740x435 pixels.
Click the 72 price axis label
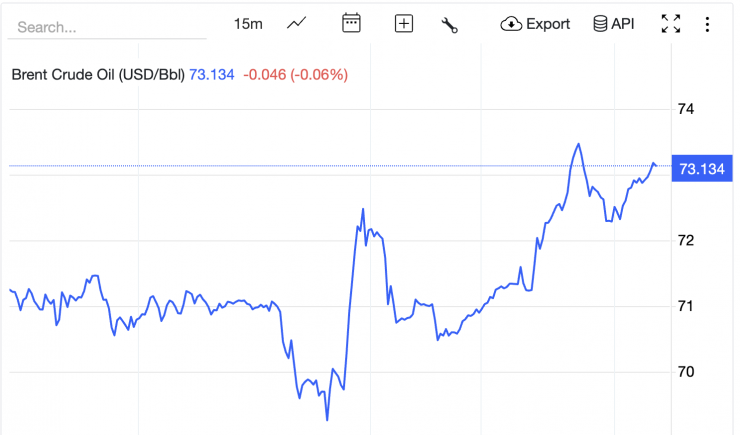[687, 241]
